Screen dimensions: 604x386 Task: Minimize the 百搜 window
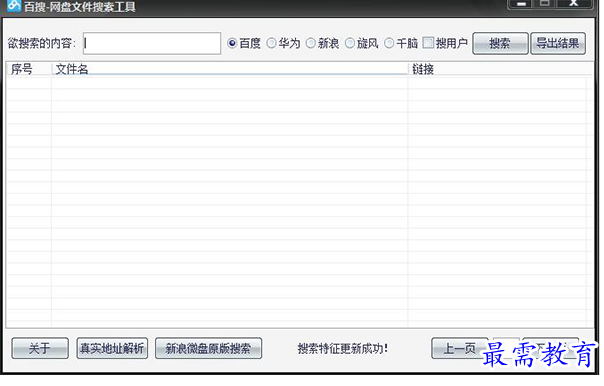[x=521, y=3]
